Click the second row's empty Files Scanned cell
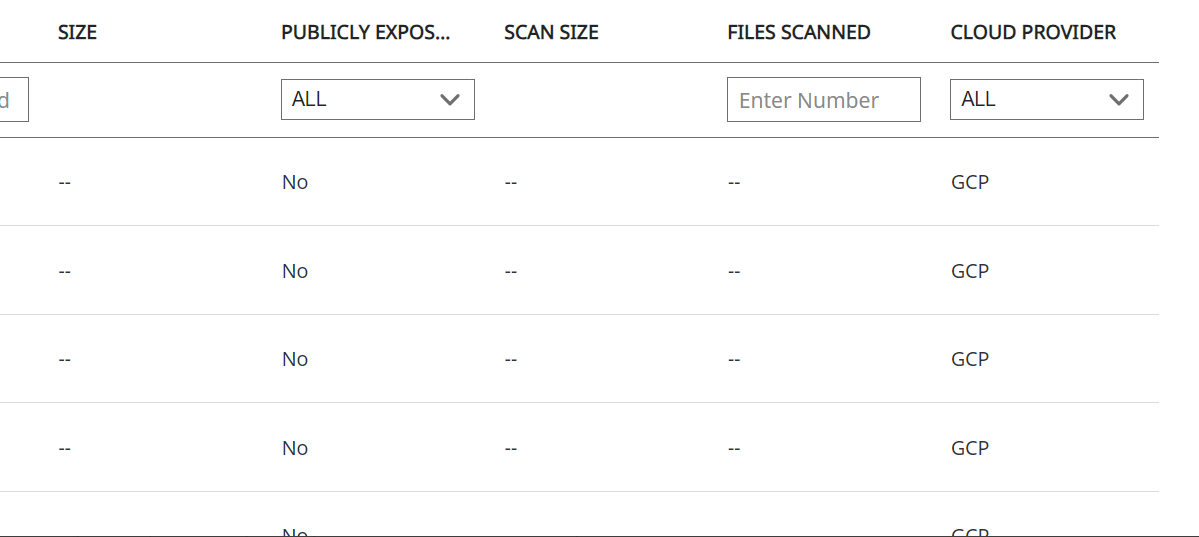This screenshot has width=1199, height=537. point(733,271)
